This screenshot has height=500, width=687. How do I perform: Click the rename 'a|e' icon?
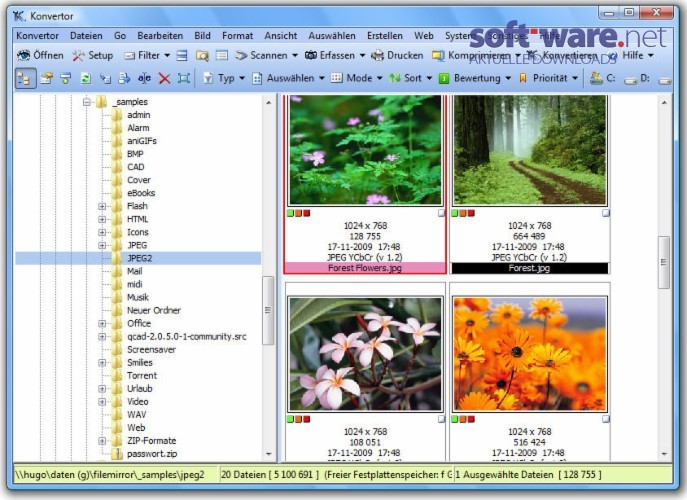(144, 78)
